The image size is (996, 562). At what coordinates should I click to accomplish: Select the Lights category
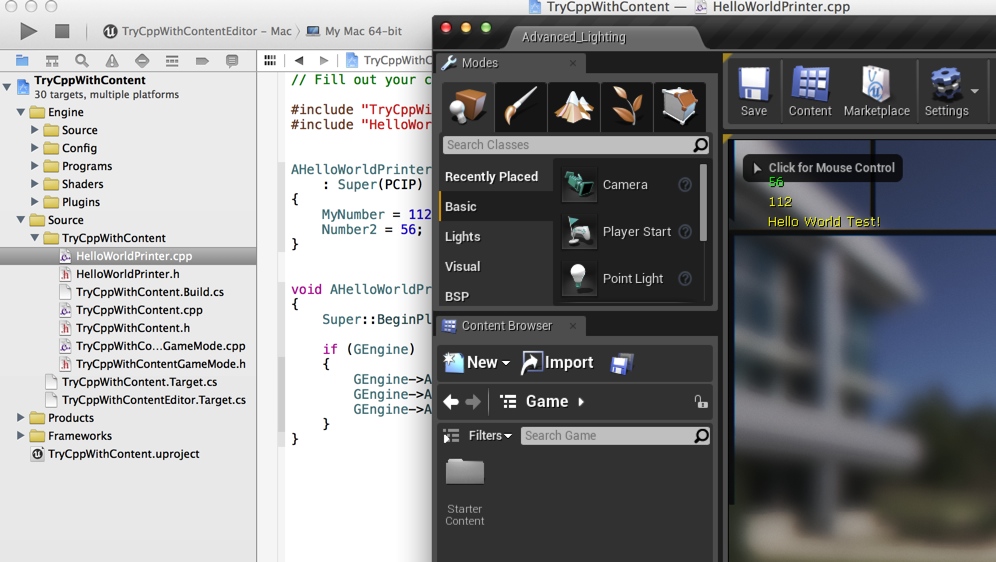tap(495, 236)
